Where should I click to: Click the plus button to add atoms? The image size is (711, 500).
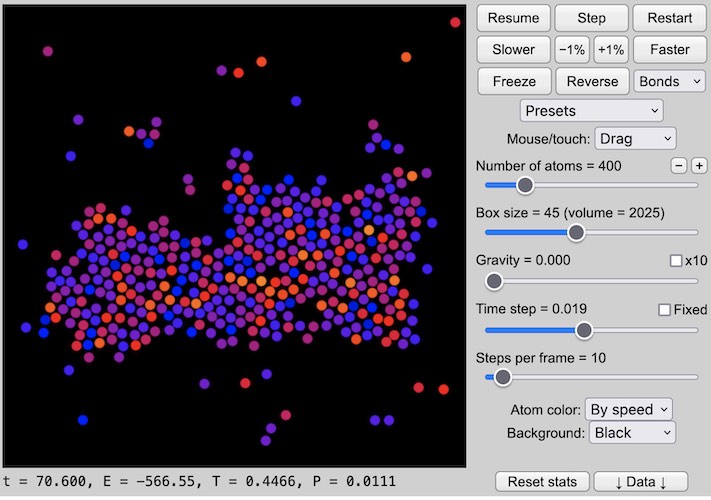[x=699, y=165]
